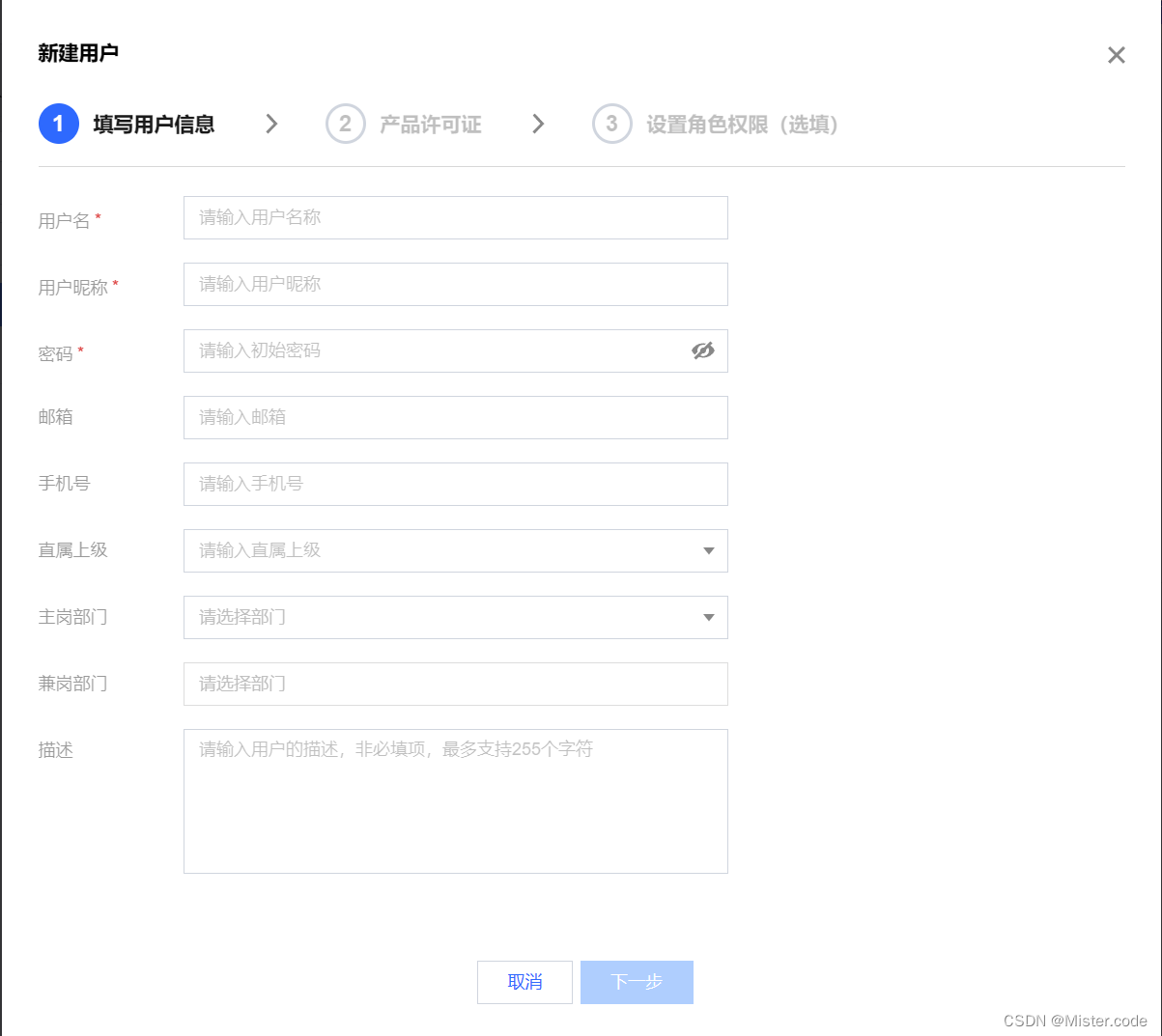Click the arrow between step 1 and 2

pos(271,124)
